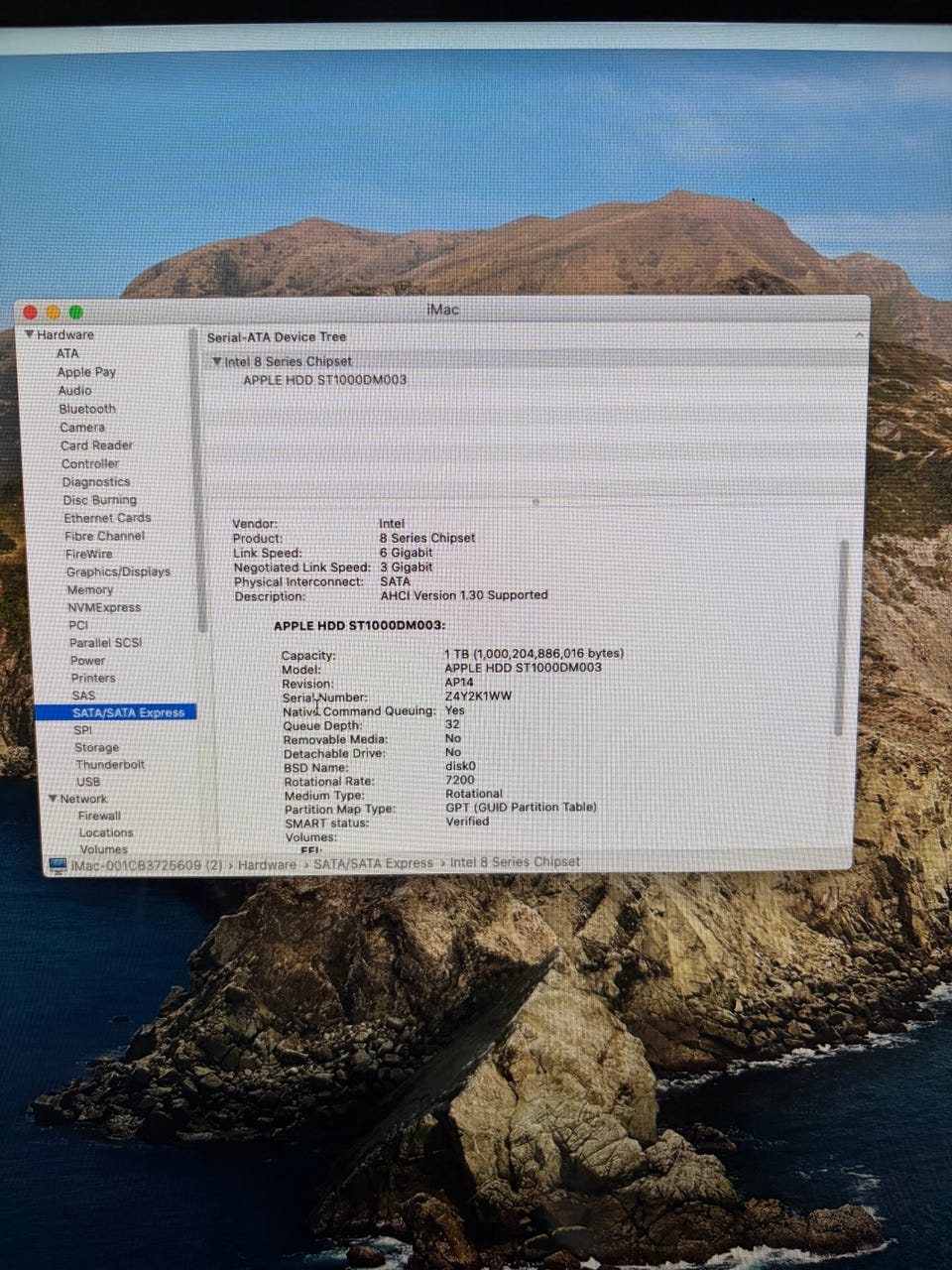Select APPLE HDD ST1000DM003 in device tree
Screen dimensions: 952x1270
[325, 380]
